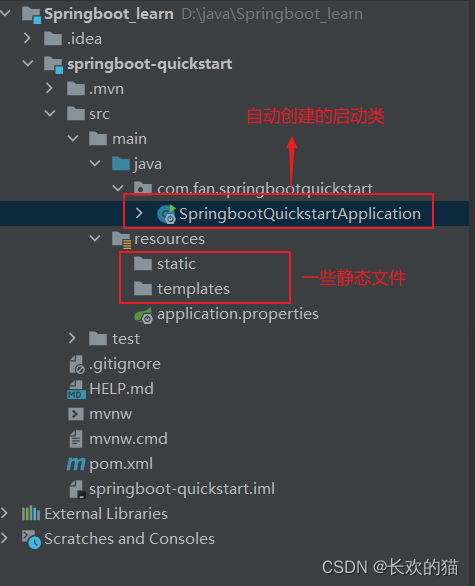
Task: Click the com.fan.springbootquickstart package icon
Action: (143, 188)
